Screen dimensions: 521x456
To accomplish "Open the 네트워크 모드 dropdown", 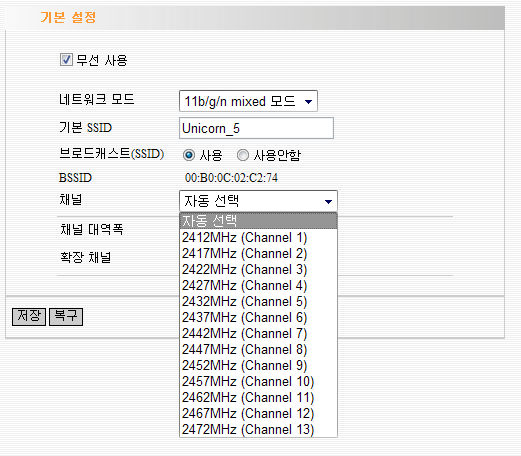I will pyautogui.click(x=248, y=101).
